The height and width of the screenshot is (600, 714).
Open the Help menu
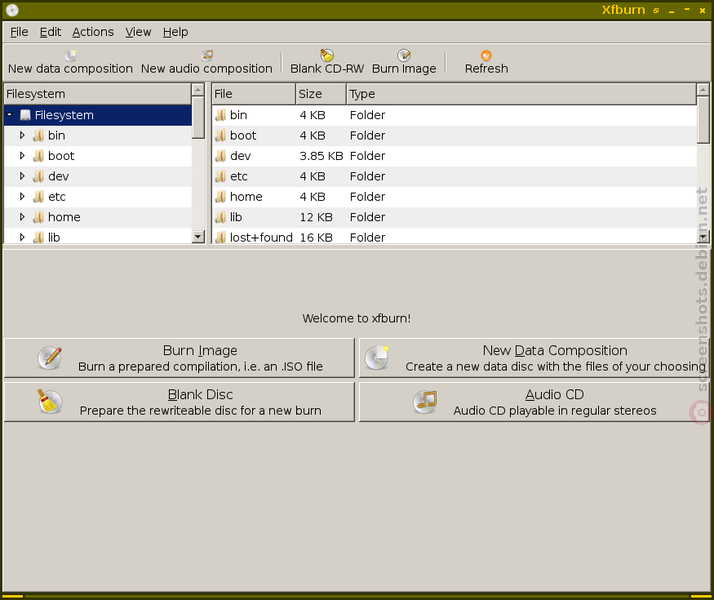[175, 32]
